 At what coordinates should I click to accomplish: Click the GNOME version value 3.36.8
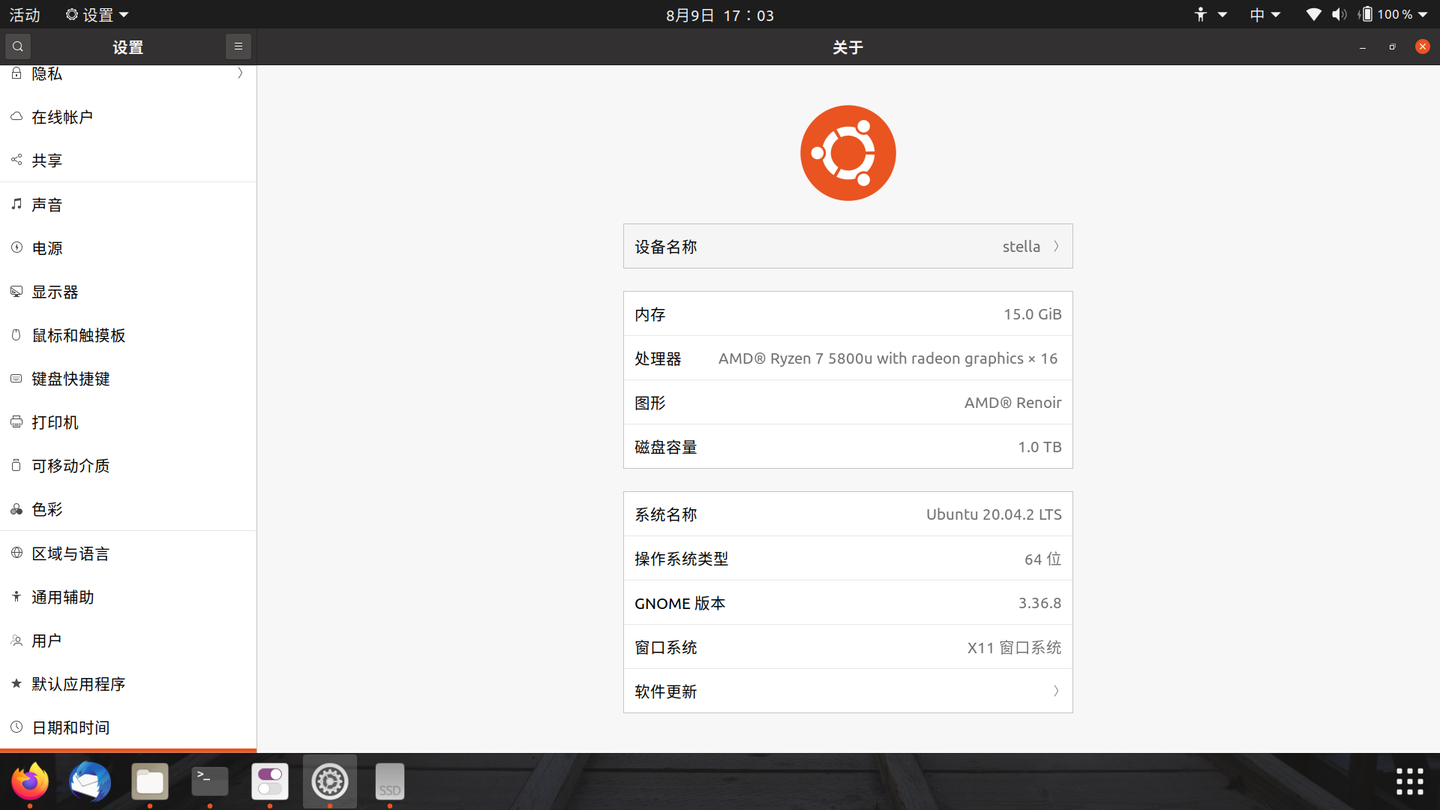1040,603
